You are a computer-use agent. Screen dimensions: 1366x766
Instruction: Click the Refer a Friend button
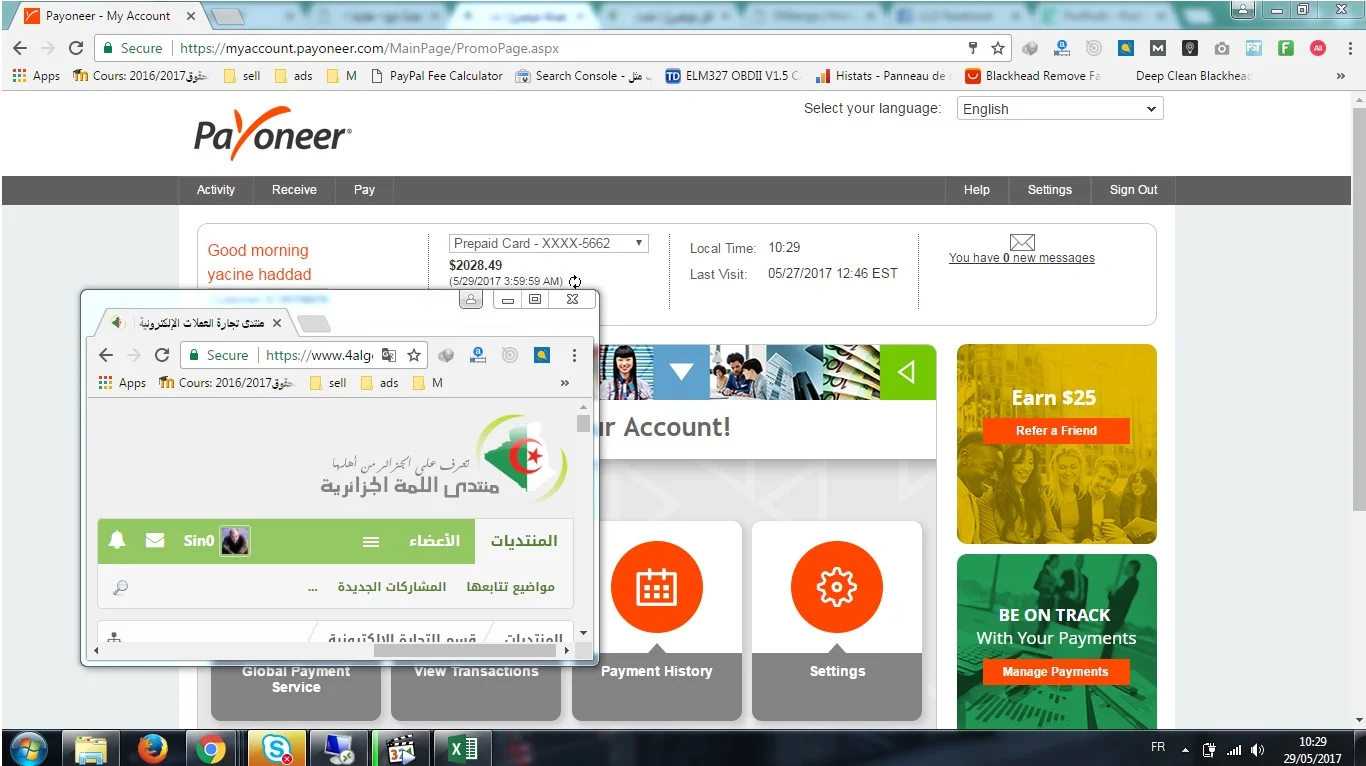(x=1056, y=431)
